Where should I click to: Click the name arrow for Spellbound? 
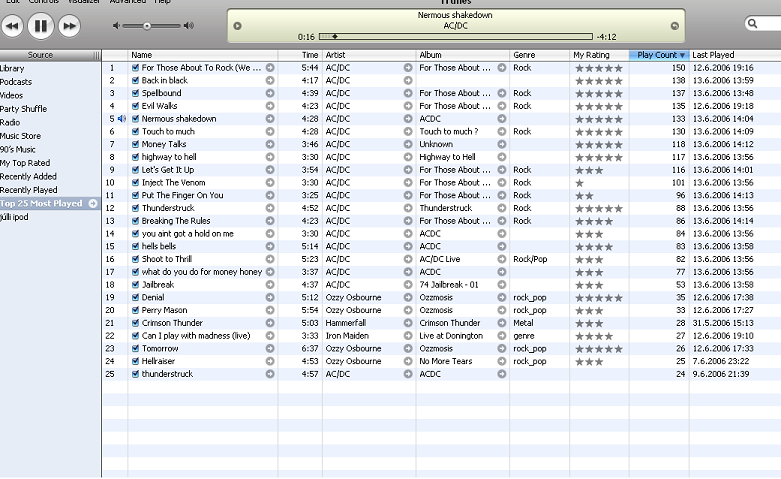270,93
